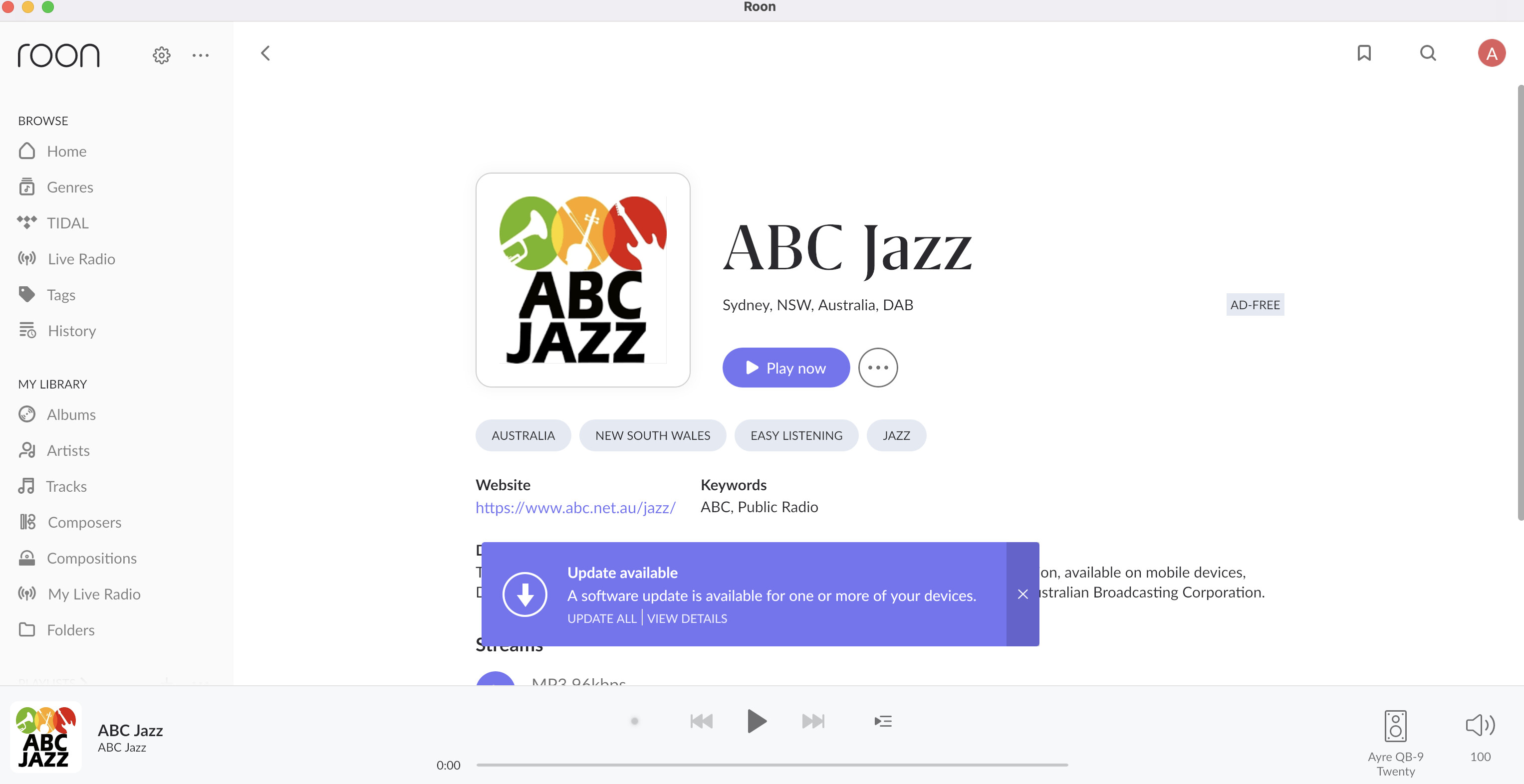Select the AUSTRALIA tag
Screen dimensions: 1524x784
523,436
